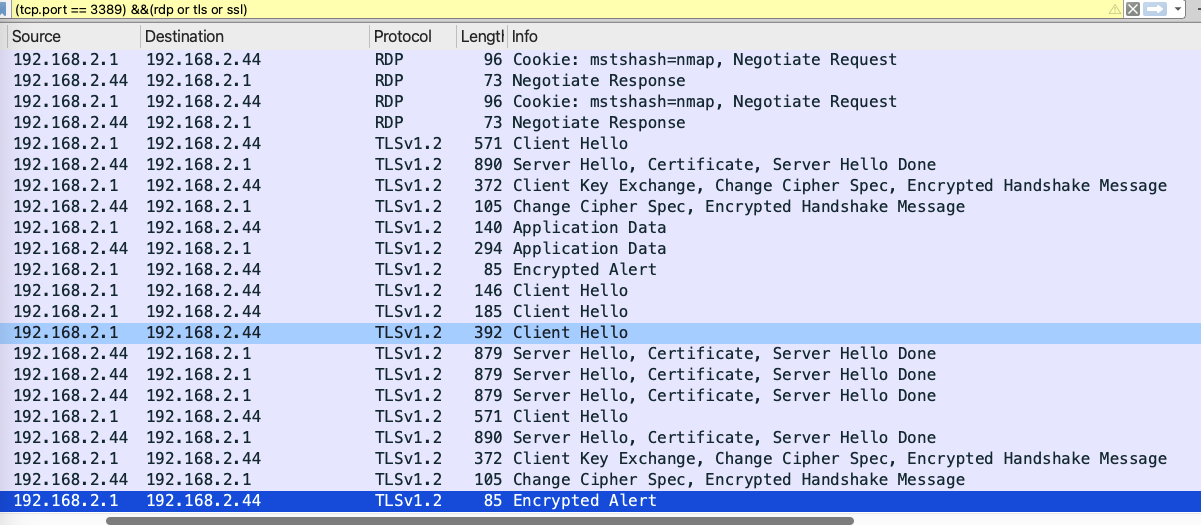Viewport: 1201px width, 525px height.
Task: Select the unselected Encrypted Alert packet row
Action: click(x=600, y=270)
